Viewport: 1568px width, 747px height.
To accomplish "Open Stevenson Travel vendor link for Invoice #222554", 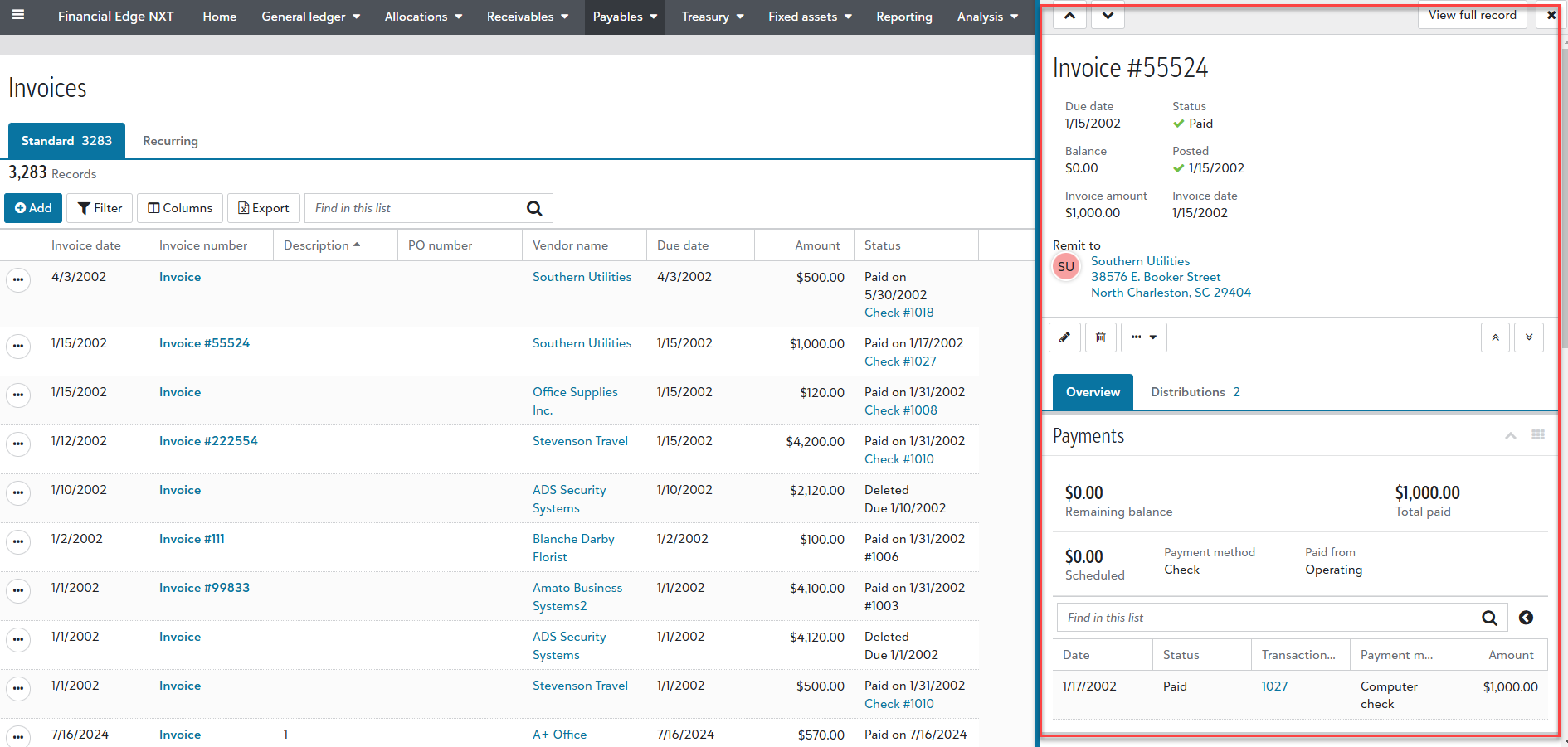I will pyautogui.click(x=580, y=441).
